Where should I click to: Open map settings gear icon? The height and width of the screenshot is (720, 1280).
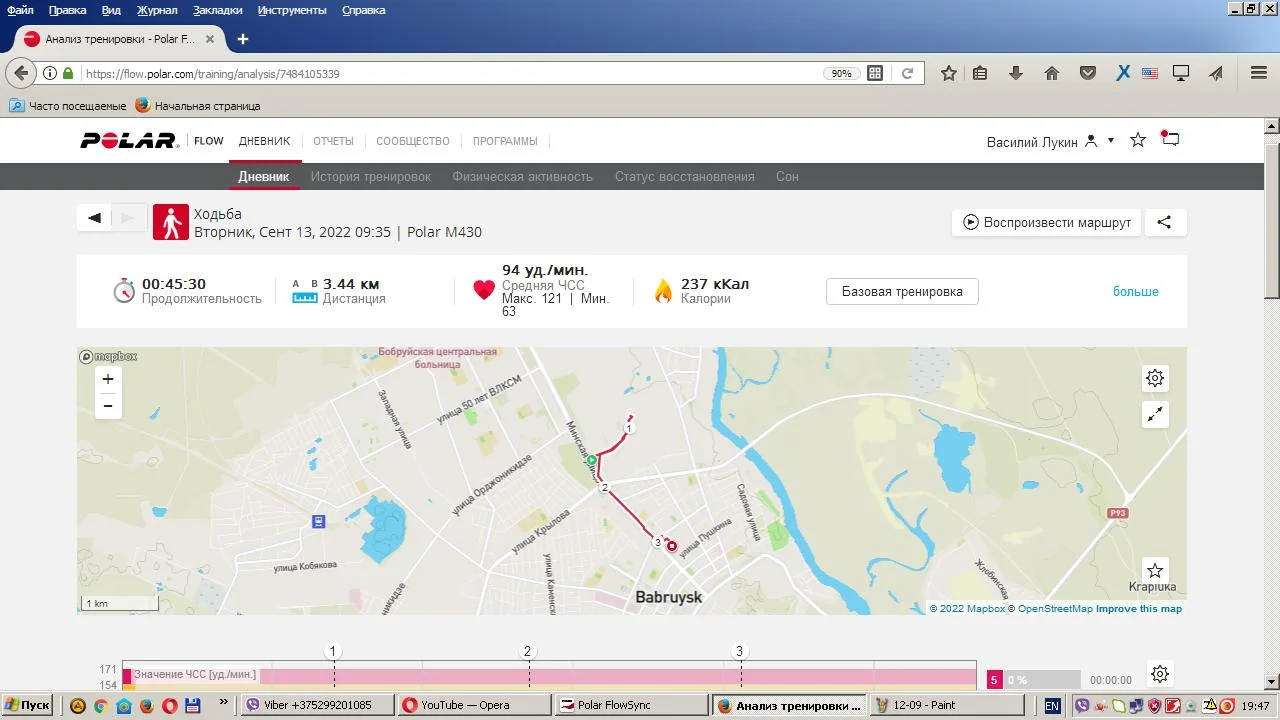(x=1155, y=378)
